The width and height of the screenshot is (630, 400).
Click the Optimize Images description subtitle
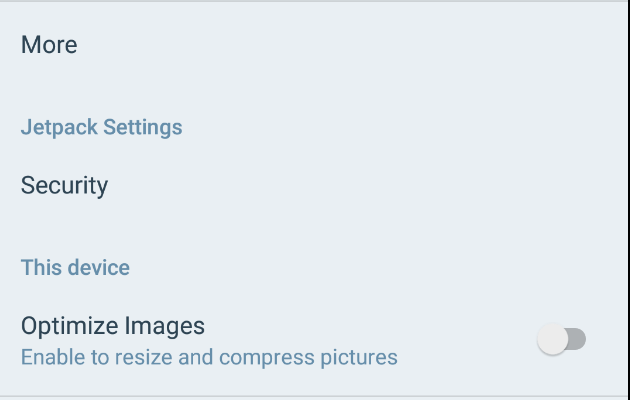point(209,357)
